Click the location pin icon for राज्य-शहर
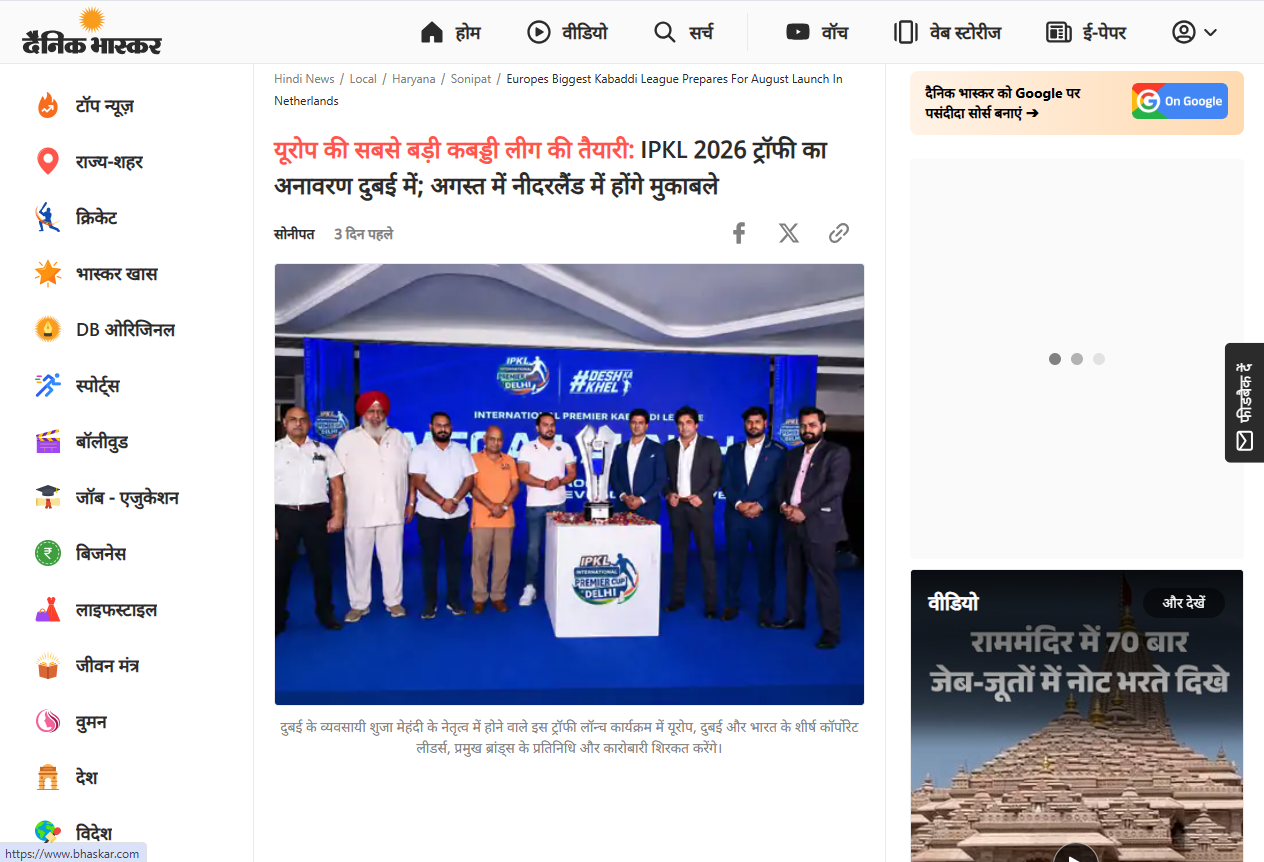 pos(48,161)
